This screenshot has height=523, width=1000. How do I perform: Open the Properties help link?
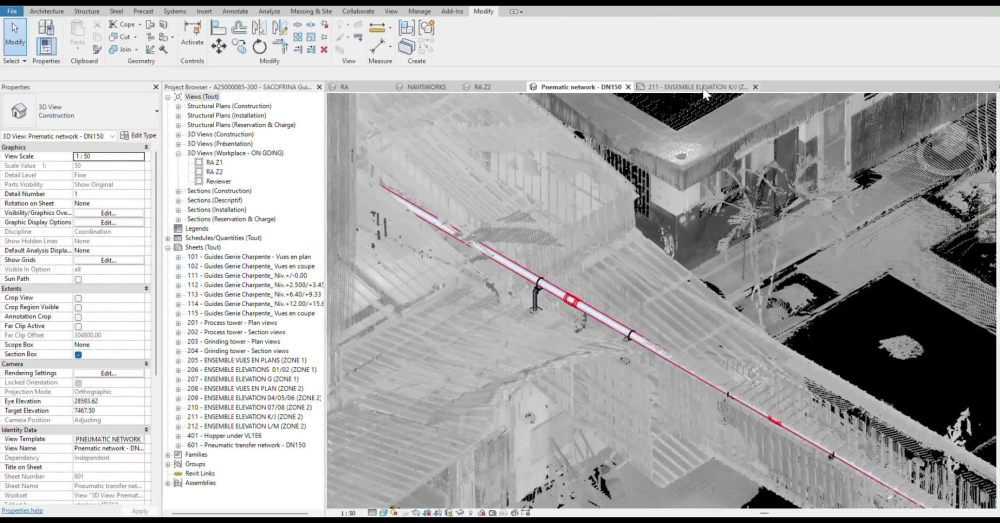coord(22,511)
